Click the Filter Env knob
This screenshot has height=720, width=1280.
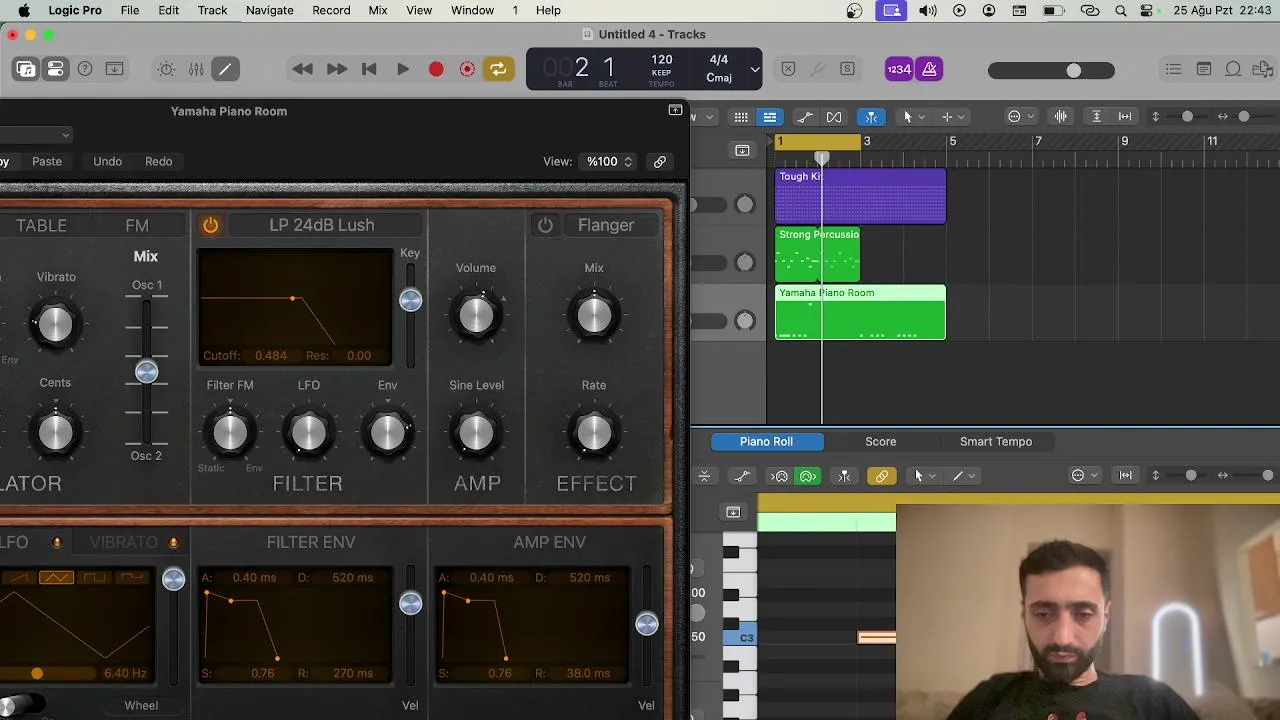[x=388, y=432]
